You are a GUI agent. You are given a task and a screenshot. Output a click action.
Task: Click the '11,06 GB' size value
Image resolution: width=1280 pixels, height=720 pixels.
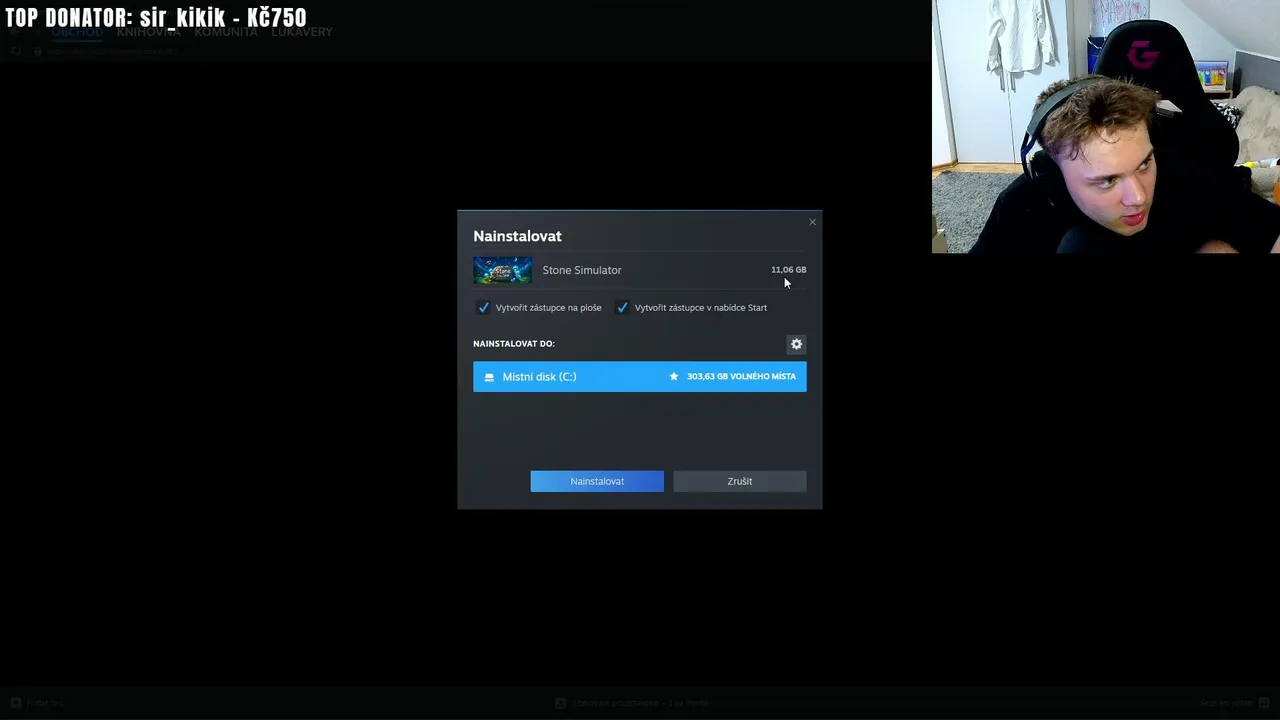(788, 270)
